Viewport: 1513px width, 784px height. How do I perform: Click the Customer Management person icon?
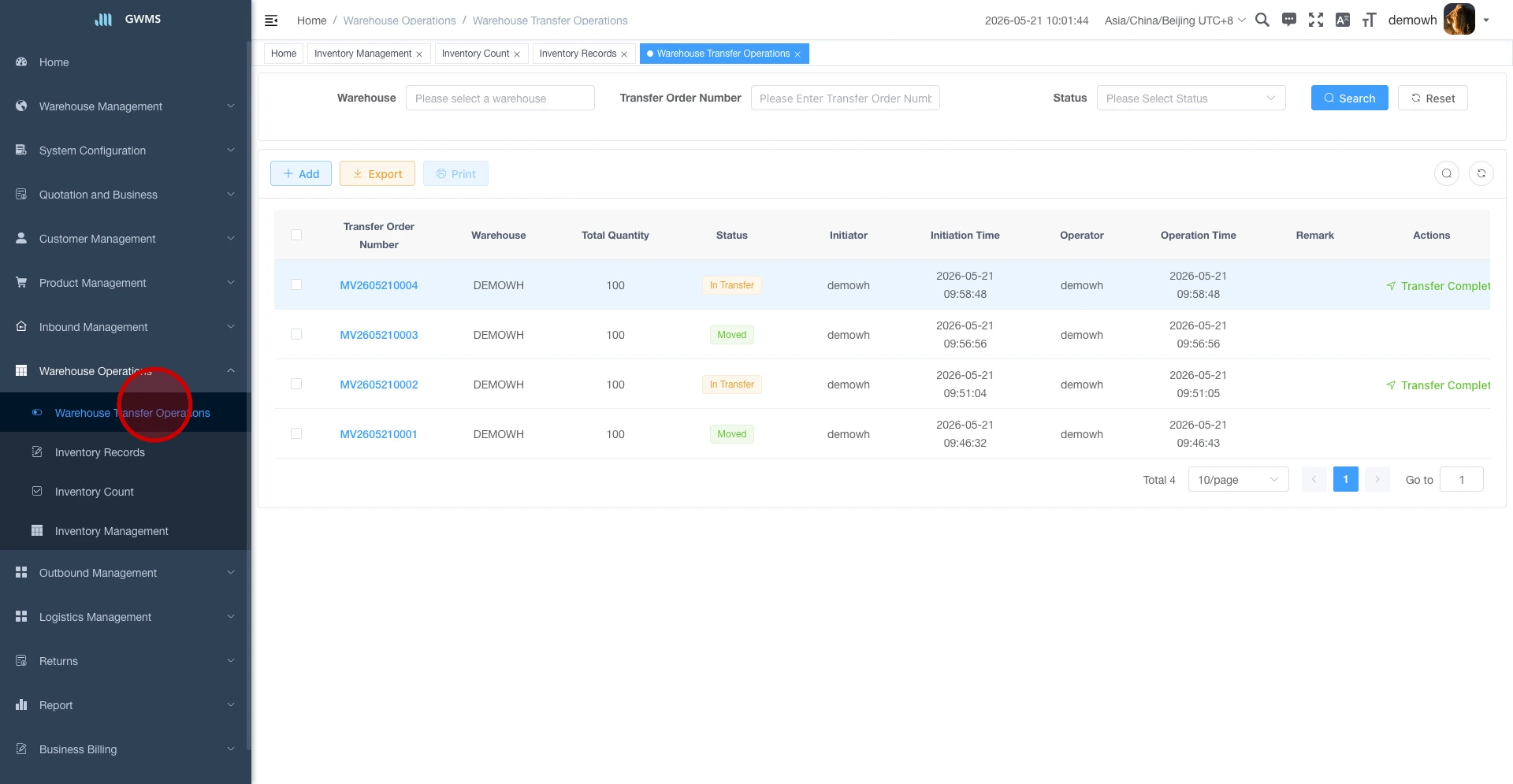pos(21,238)
